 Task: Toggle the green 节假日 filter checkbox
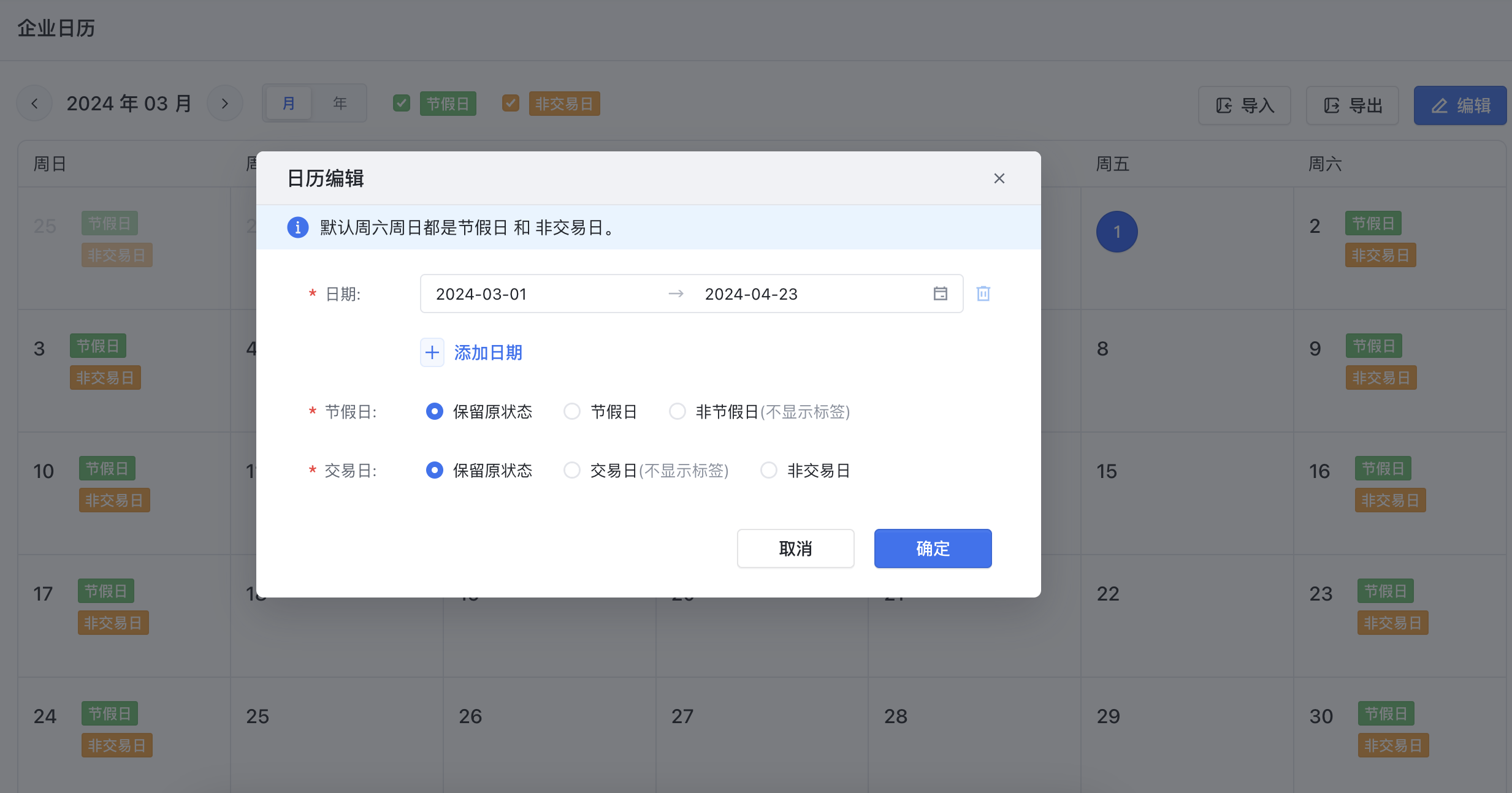click(402, 103)
